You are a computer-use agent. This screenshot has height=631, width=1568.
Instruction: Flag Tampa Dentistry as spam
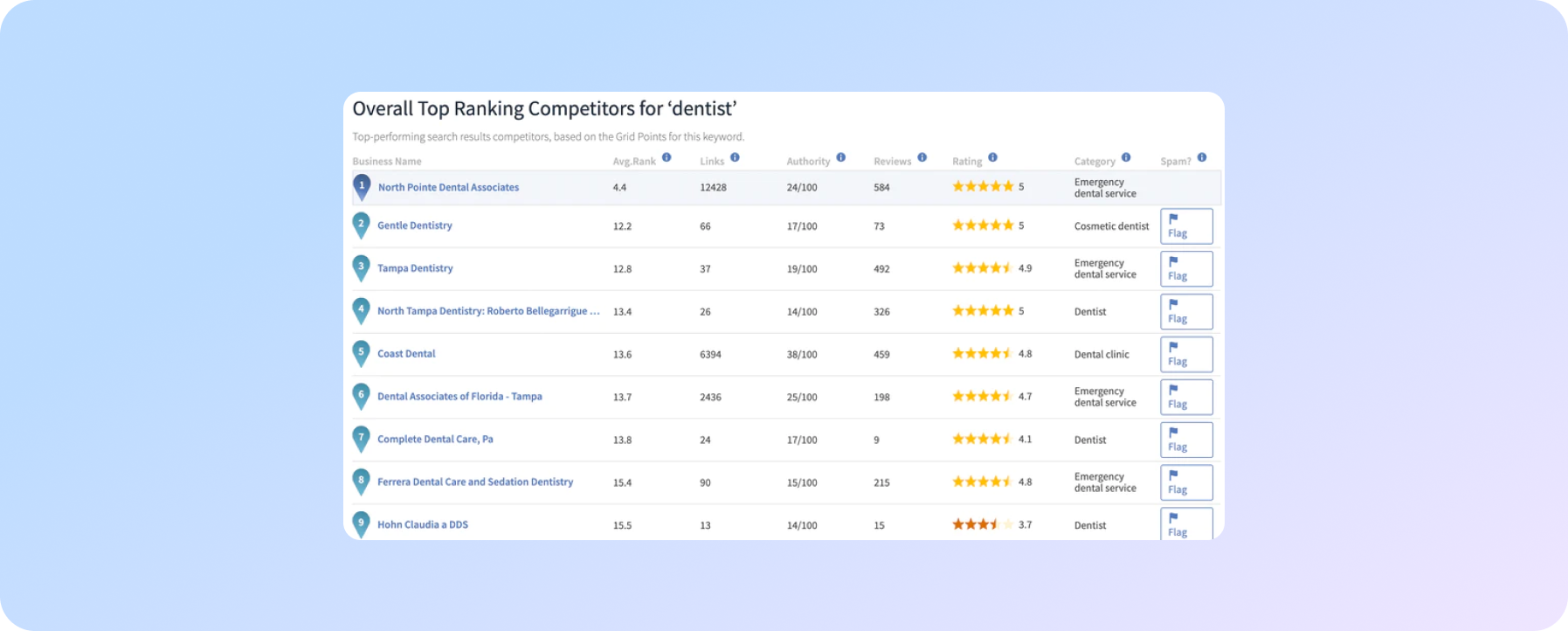pyautogui.click(x=1185, y=269)
